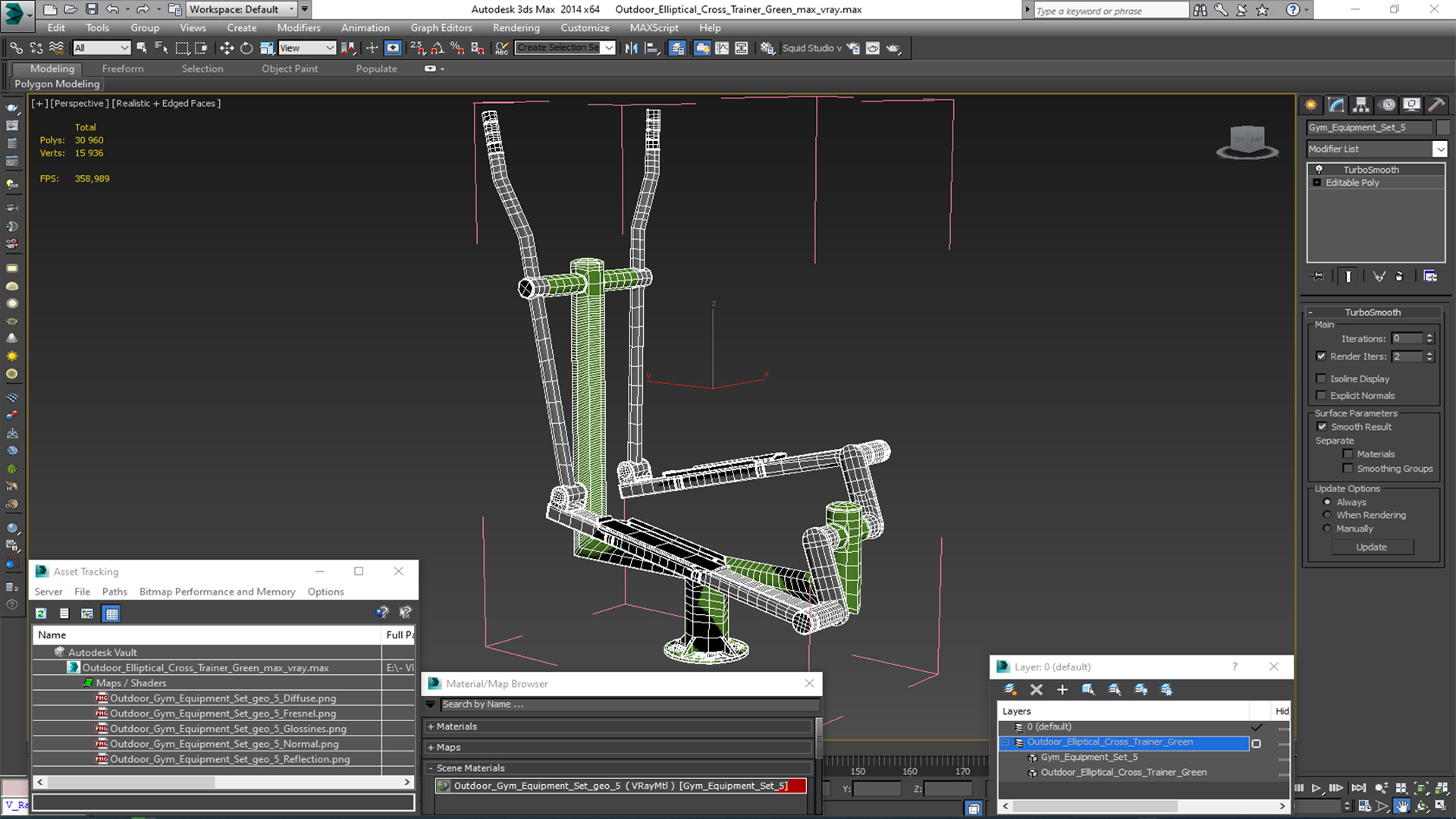This screenshot has width=1456, height=819.
Task: Refresh the Asset Tracking list
Action: pyautogui.click(x=41, y=613)
